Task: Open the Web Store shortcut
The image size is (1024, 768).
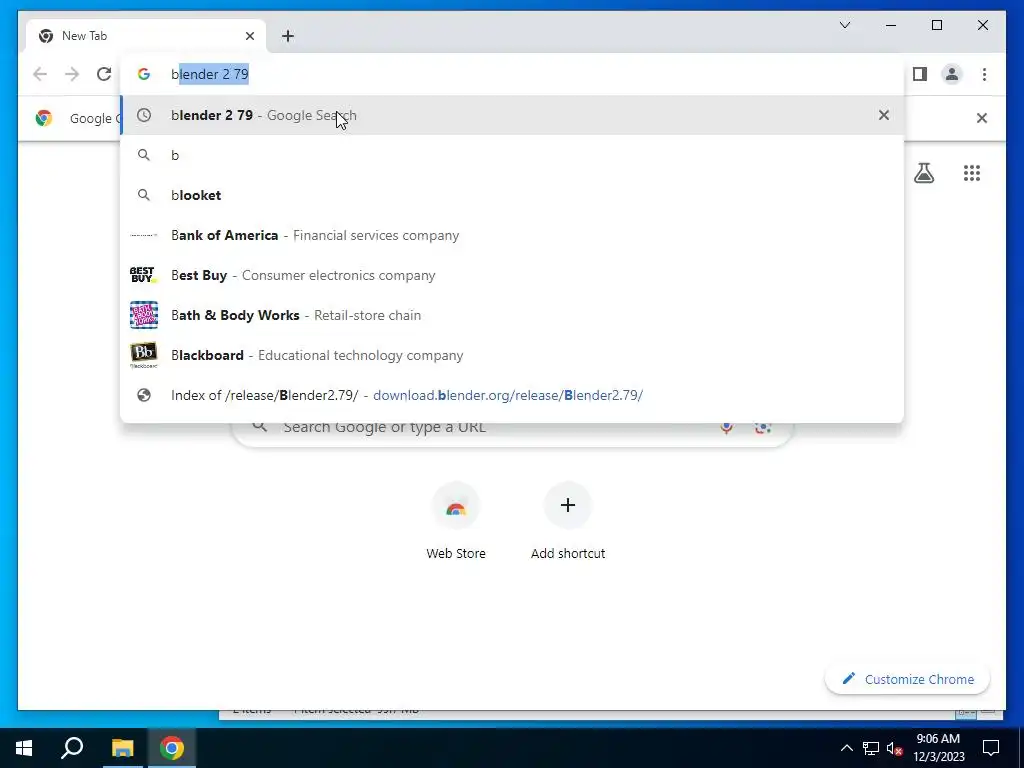Action: [456, 522]
